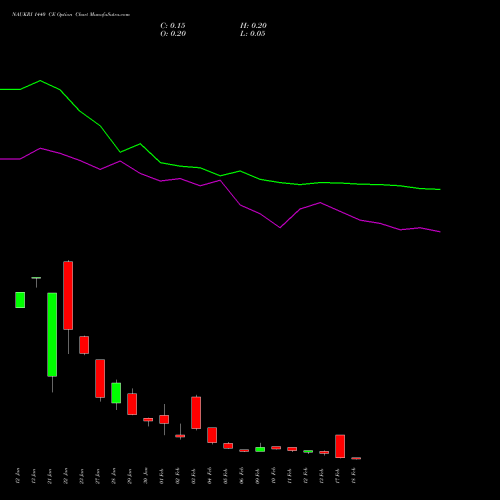Click the 17 Feb date label
500x500 pixels.
pyautogui.click(x=338, y=476)
